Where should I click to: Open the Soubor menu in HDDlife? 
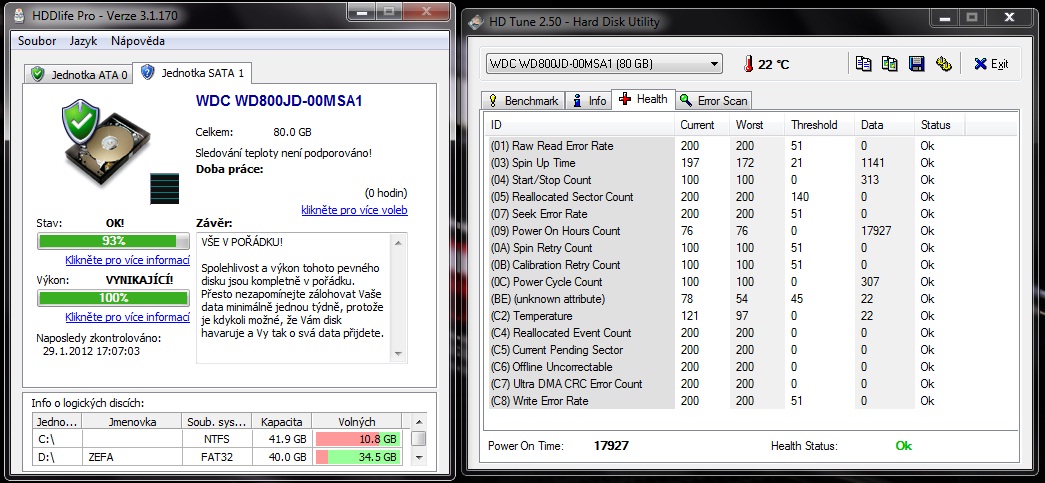click(37, 41)
